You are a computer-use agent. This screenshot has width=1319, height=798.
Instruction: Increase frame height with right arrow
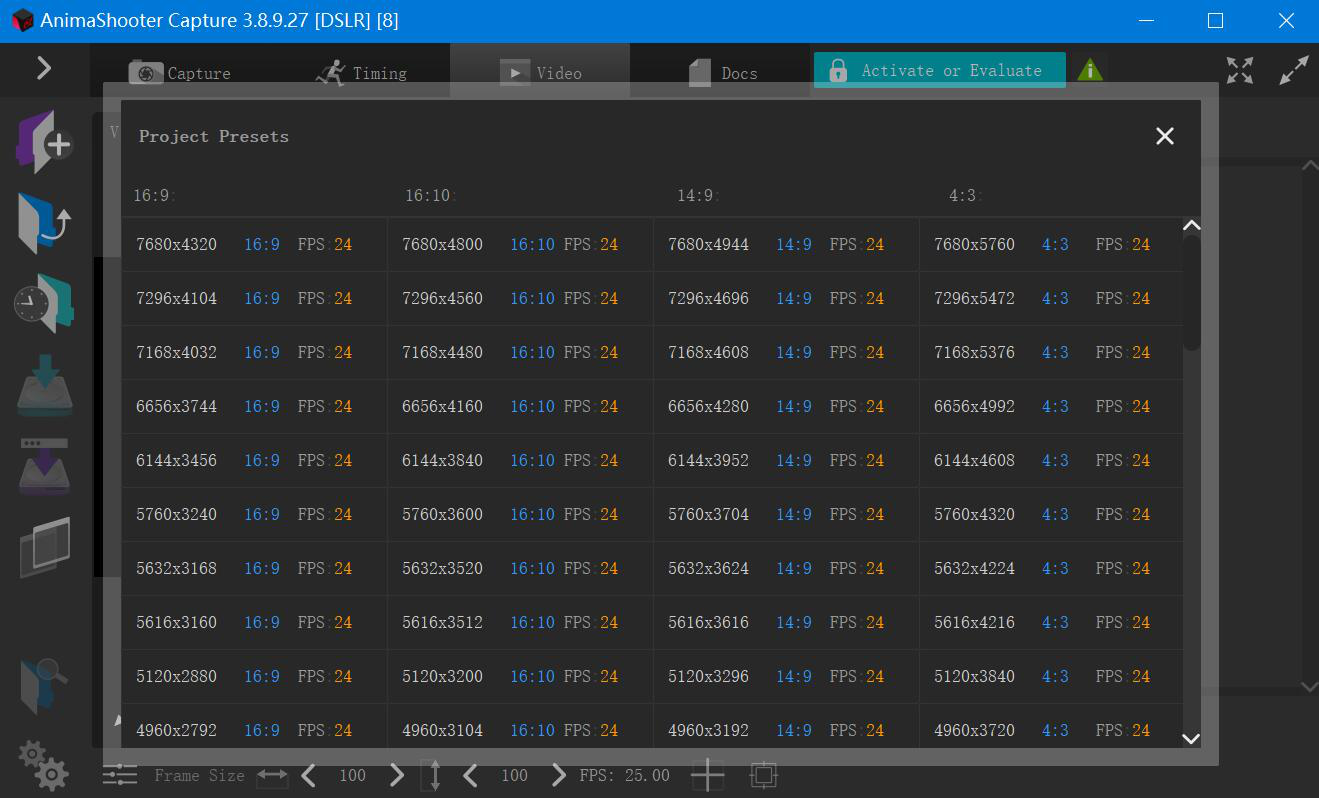(559, 775)
